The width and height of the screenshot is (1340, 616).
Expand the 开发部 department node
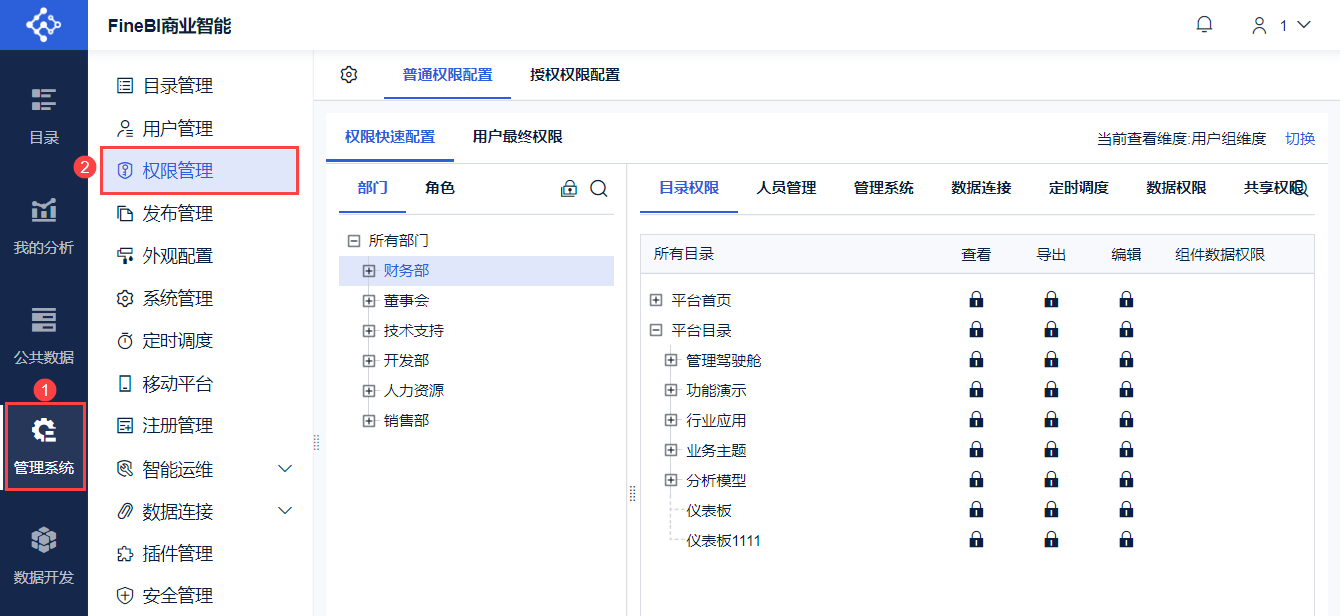tap(369, 361)
